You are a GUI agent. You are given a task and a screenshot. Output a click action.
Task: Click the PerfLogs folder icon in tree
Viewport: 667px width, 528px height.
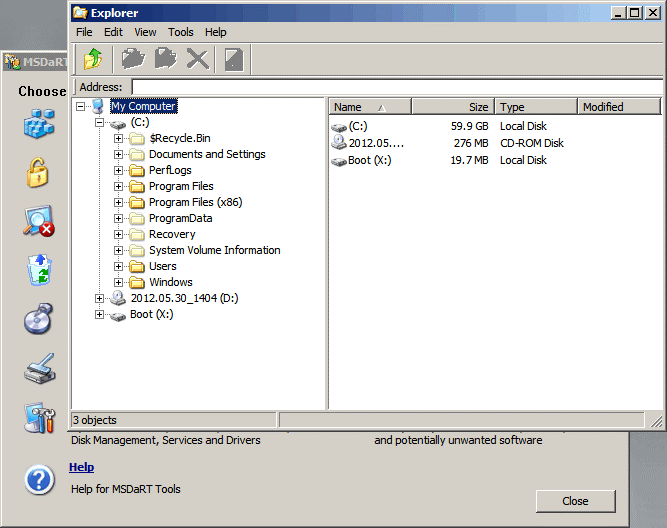pyautogui.click(x=137, y=171)
